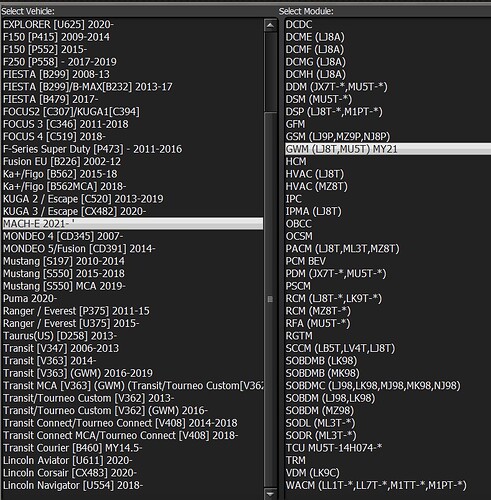Select TCU MU5T-14H074-* module
This screenshot has height=500, width=491.
(x=334, y=448)
